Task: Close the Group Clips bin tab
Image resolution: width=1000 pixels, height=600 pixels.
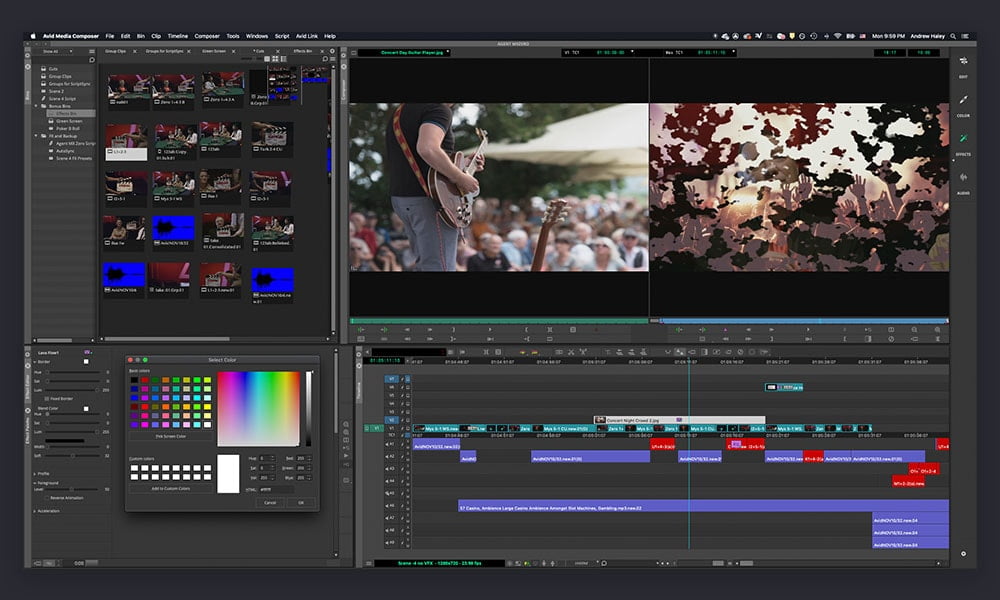Action: tap(135, 51)
